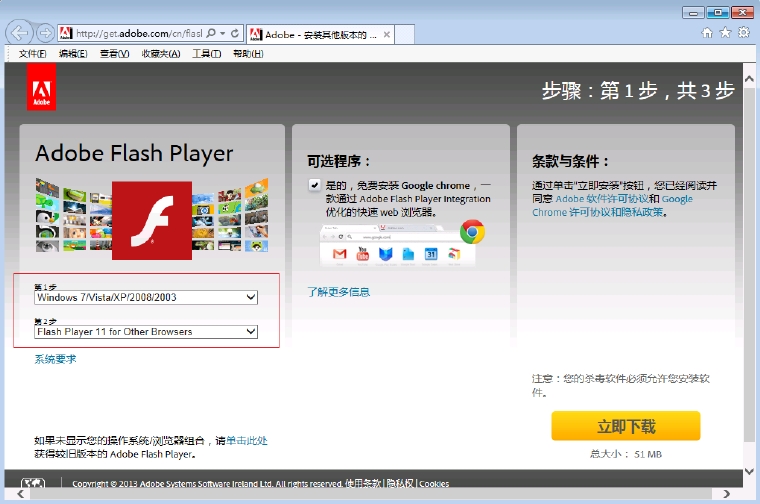Open the 帮助(H) menu
The image size is (760, 504).
pos(248,54)
